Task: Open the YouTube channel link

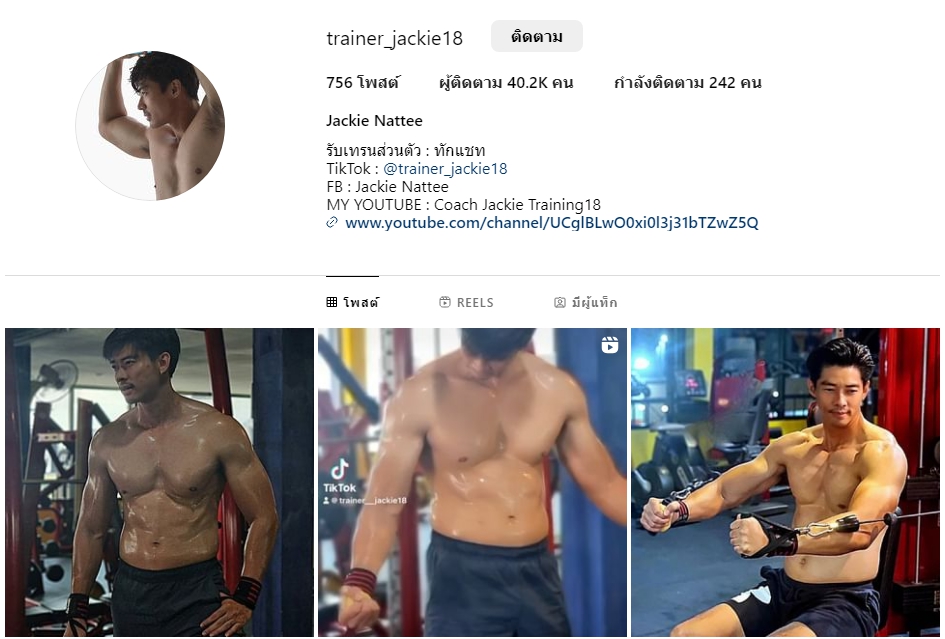Action: pos(551,223)
